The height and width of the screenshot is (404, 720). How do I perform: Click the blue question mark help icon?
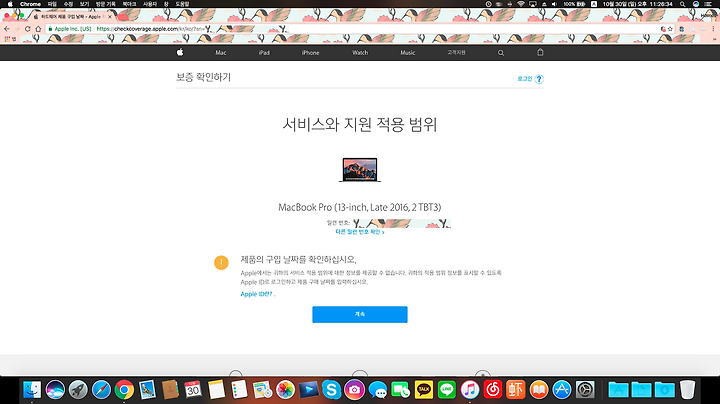[539, 79]
